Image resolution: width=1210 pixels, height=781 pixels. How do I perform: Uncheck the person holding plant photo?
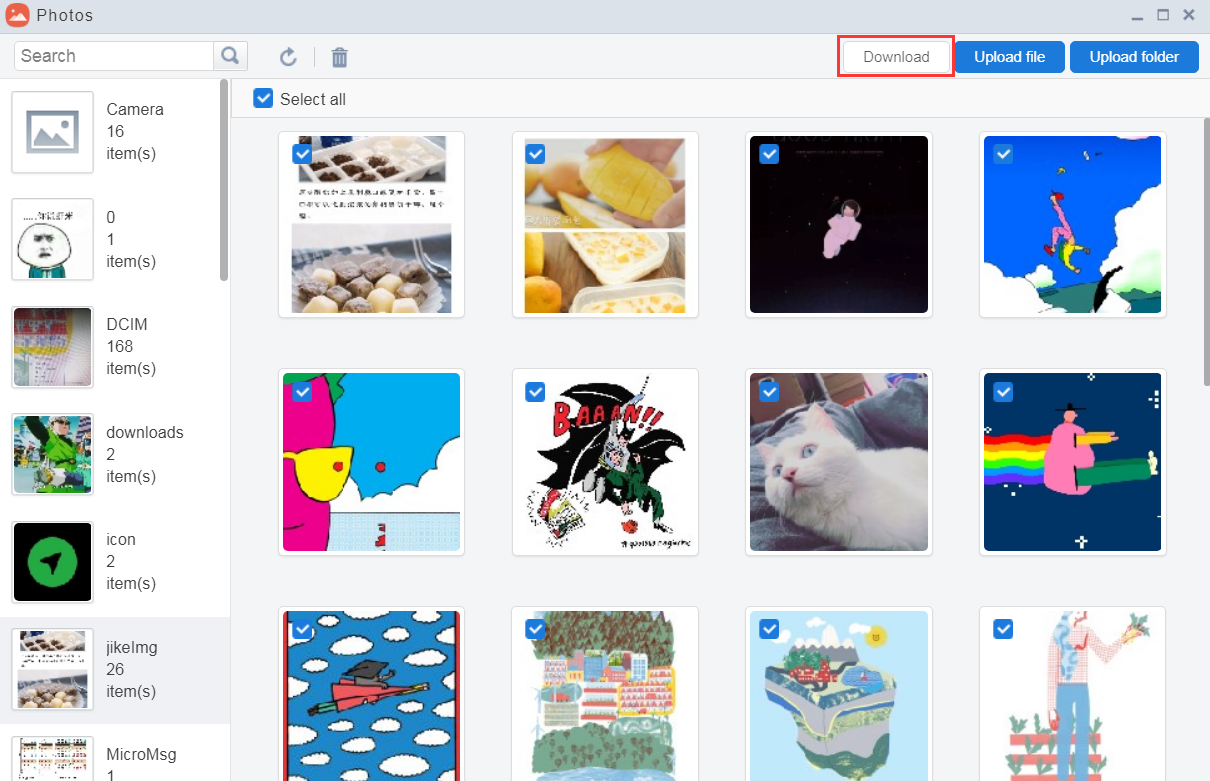(1003, 629)
